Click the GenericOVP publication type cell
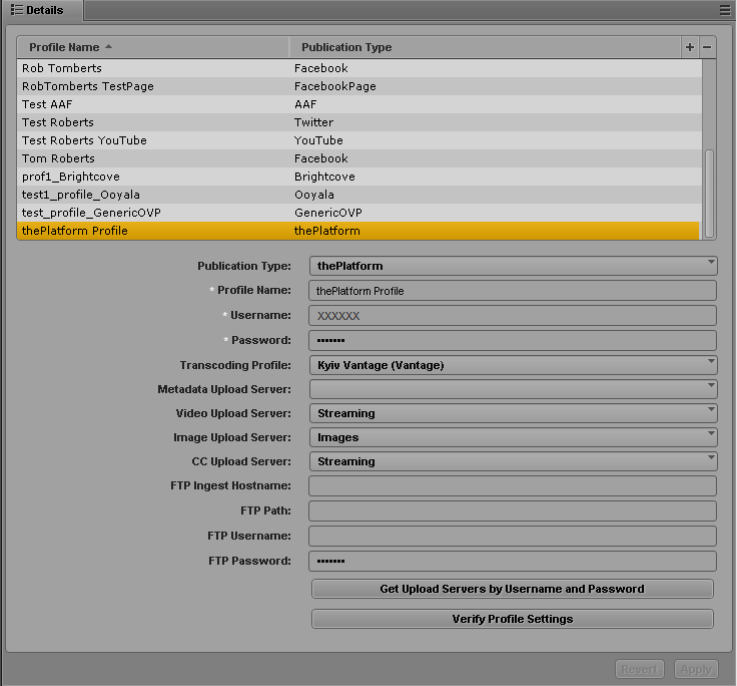Image resolution: width=737 pixels, height=686 pixels. point(328,213)
